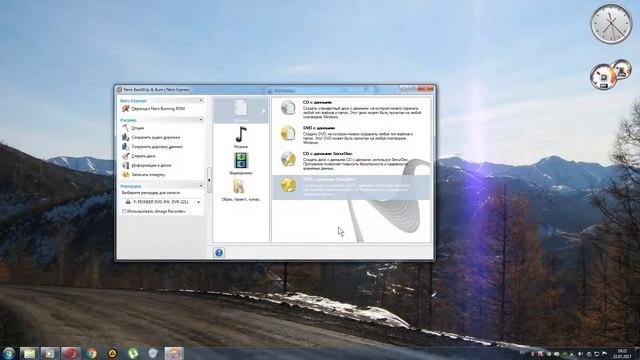Click the Nero Burning ROM flame icon
Screen dimensions: 640x360
[x=126, y=109]
